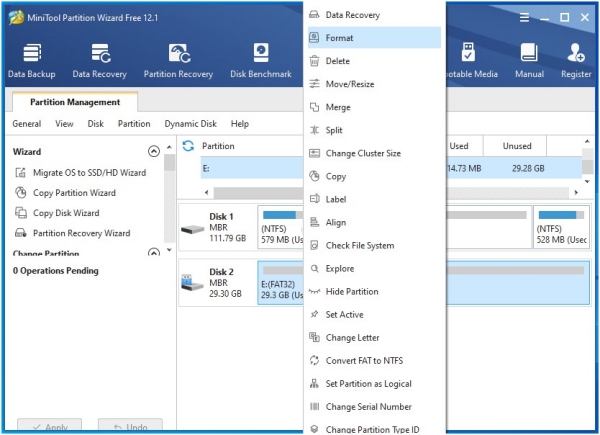
Task: Choose Change Cluster Size
Action: pos(374,153)
